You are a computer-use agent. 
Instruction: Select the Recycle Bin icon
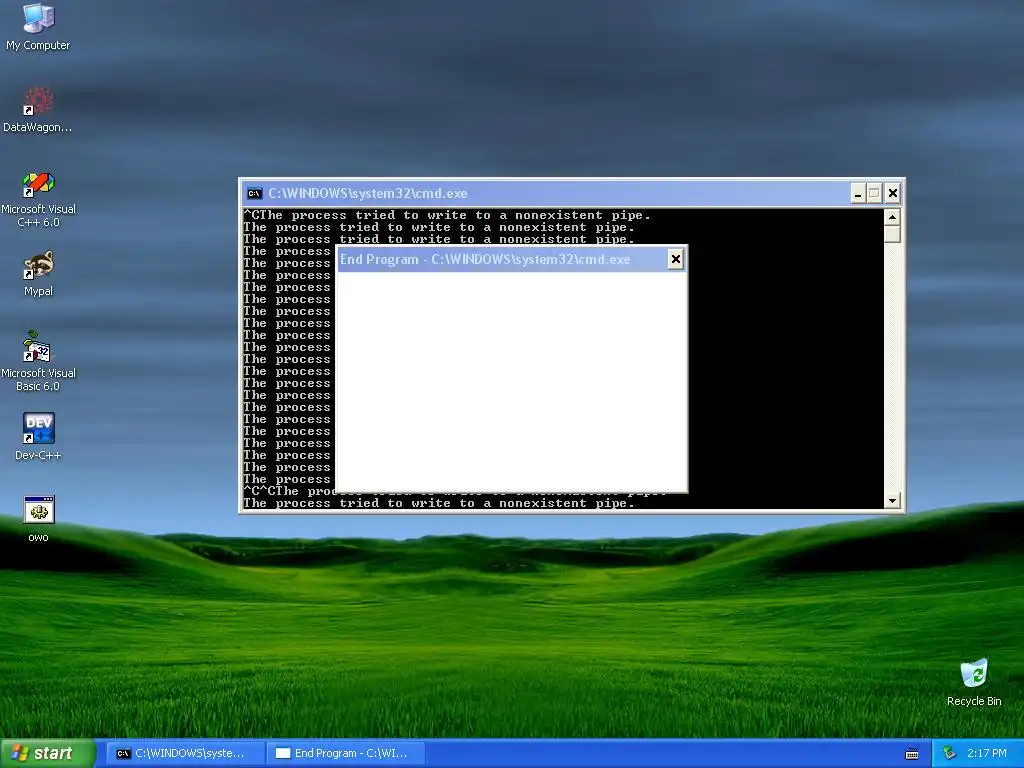974,682
